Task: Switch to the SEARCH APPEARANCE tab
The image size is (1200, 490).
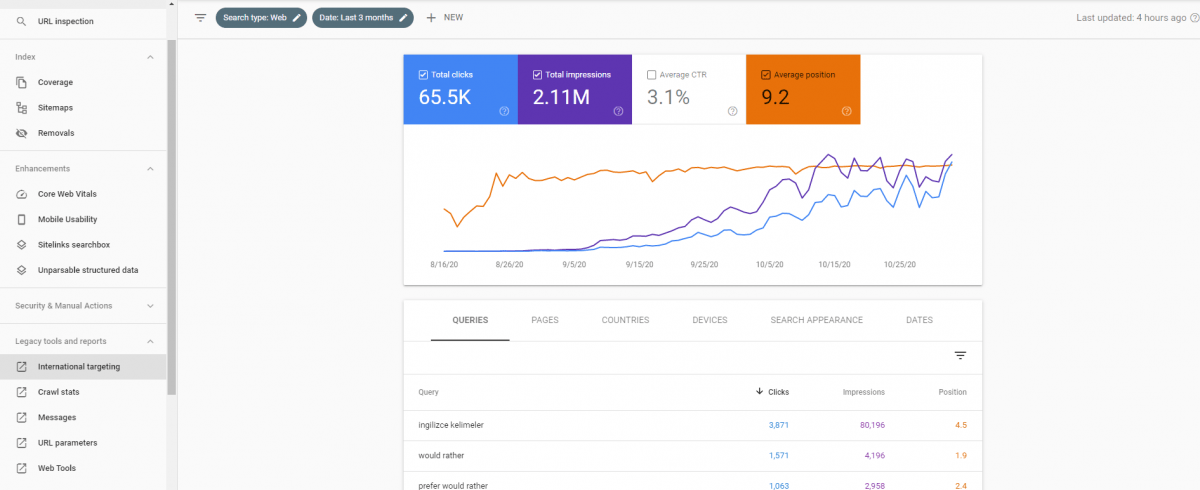Action: pos(817,320)
